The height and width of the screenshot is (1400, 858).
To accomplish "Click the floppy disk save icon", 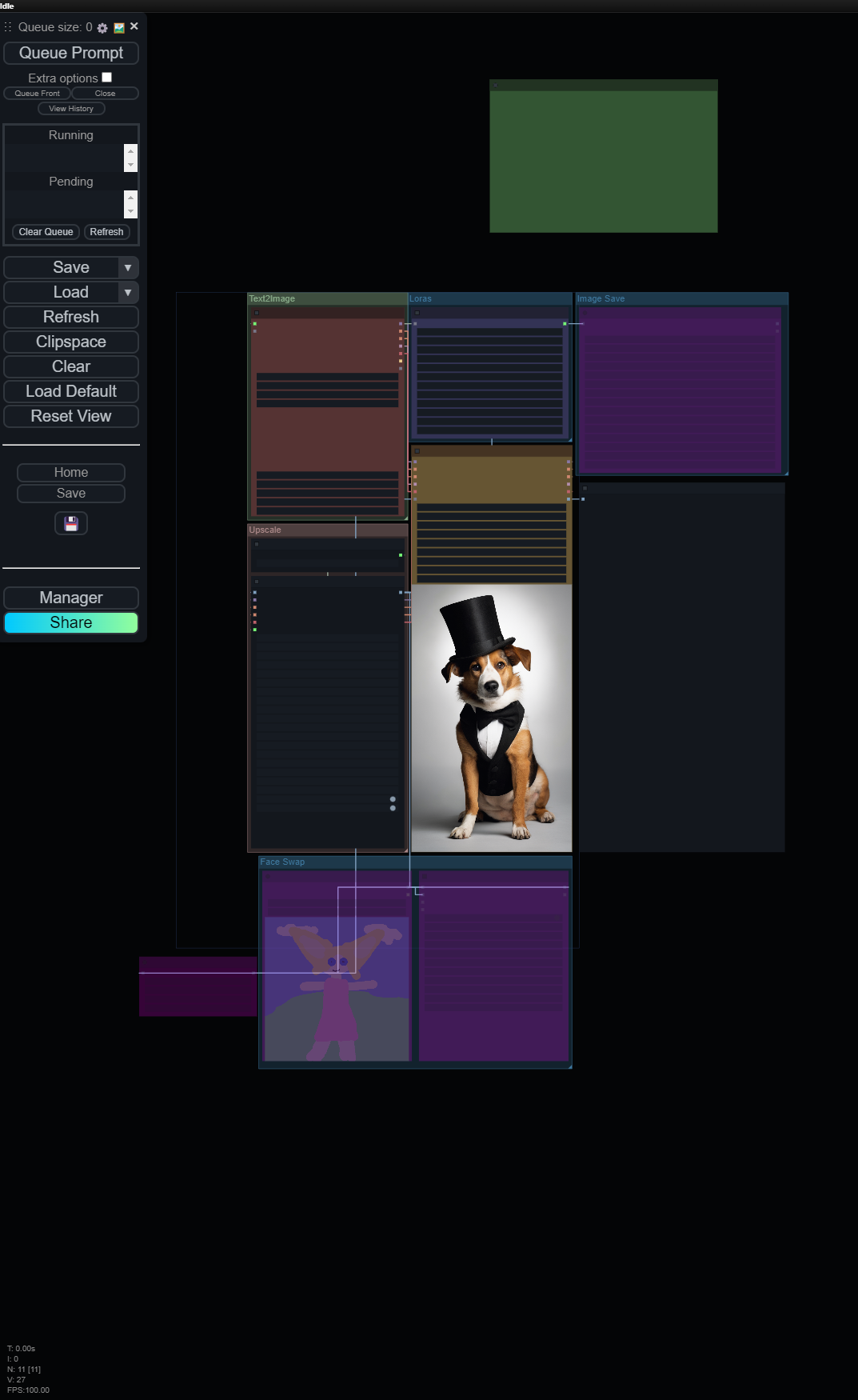I will click(71, 523).
